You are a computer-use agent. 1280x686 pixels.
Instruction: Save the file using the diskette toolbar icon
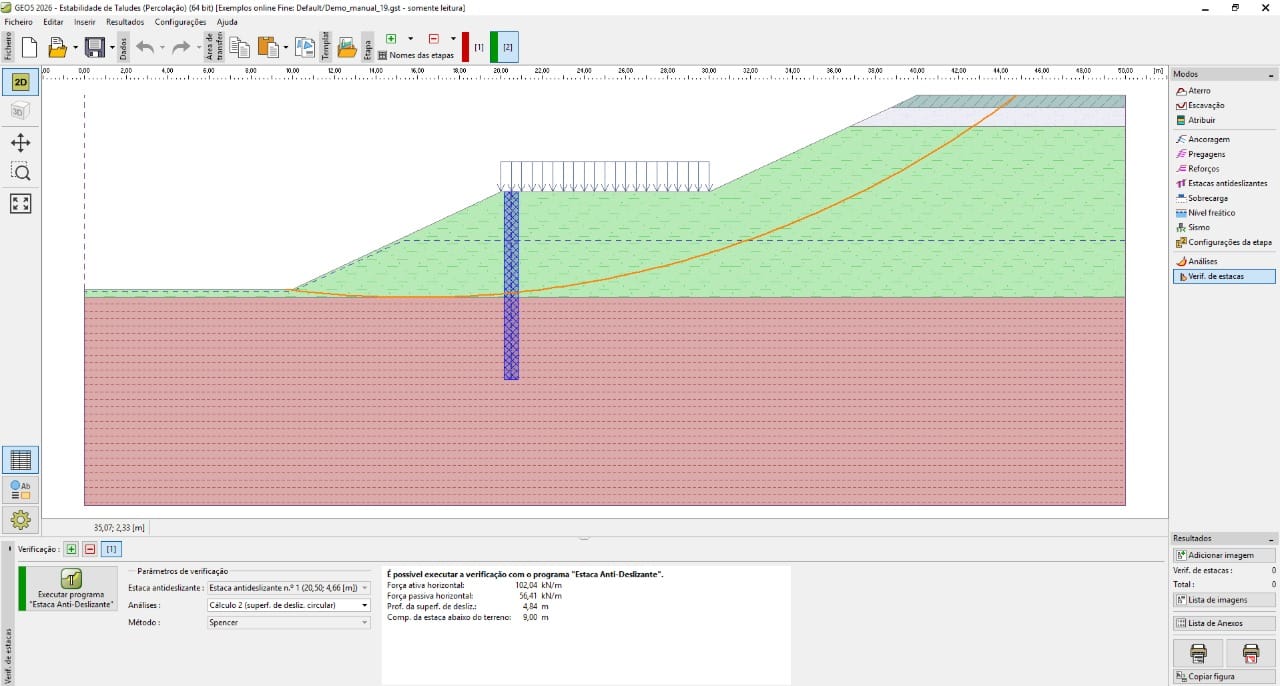point(91,46)
